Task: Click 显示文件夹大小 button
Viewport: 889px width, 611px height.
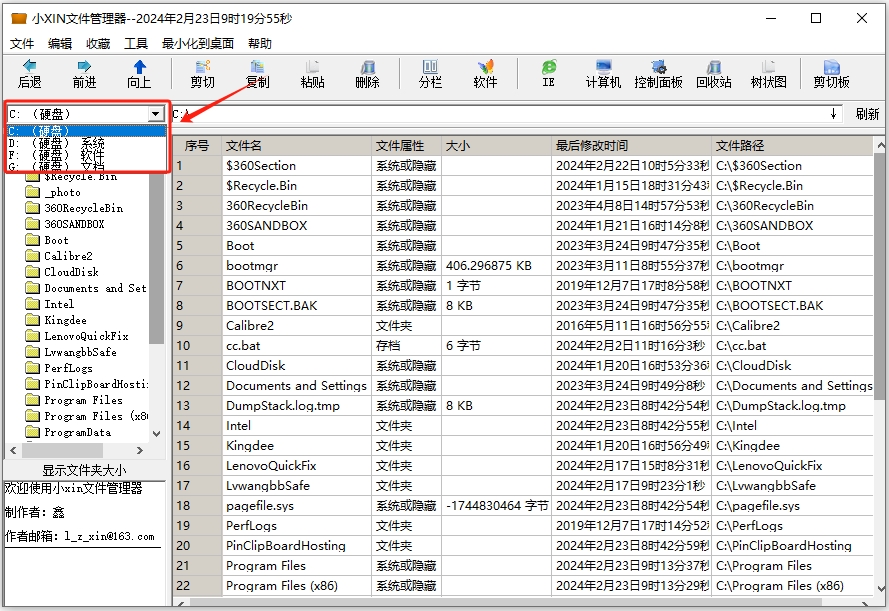Action: coord(84,470)
